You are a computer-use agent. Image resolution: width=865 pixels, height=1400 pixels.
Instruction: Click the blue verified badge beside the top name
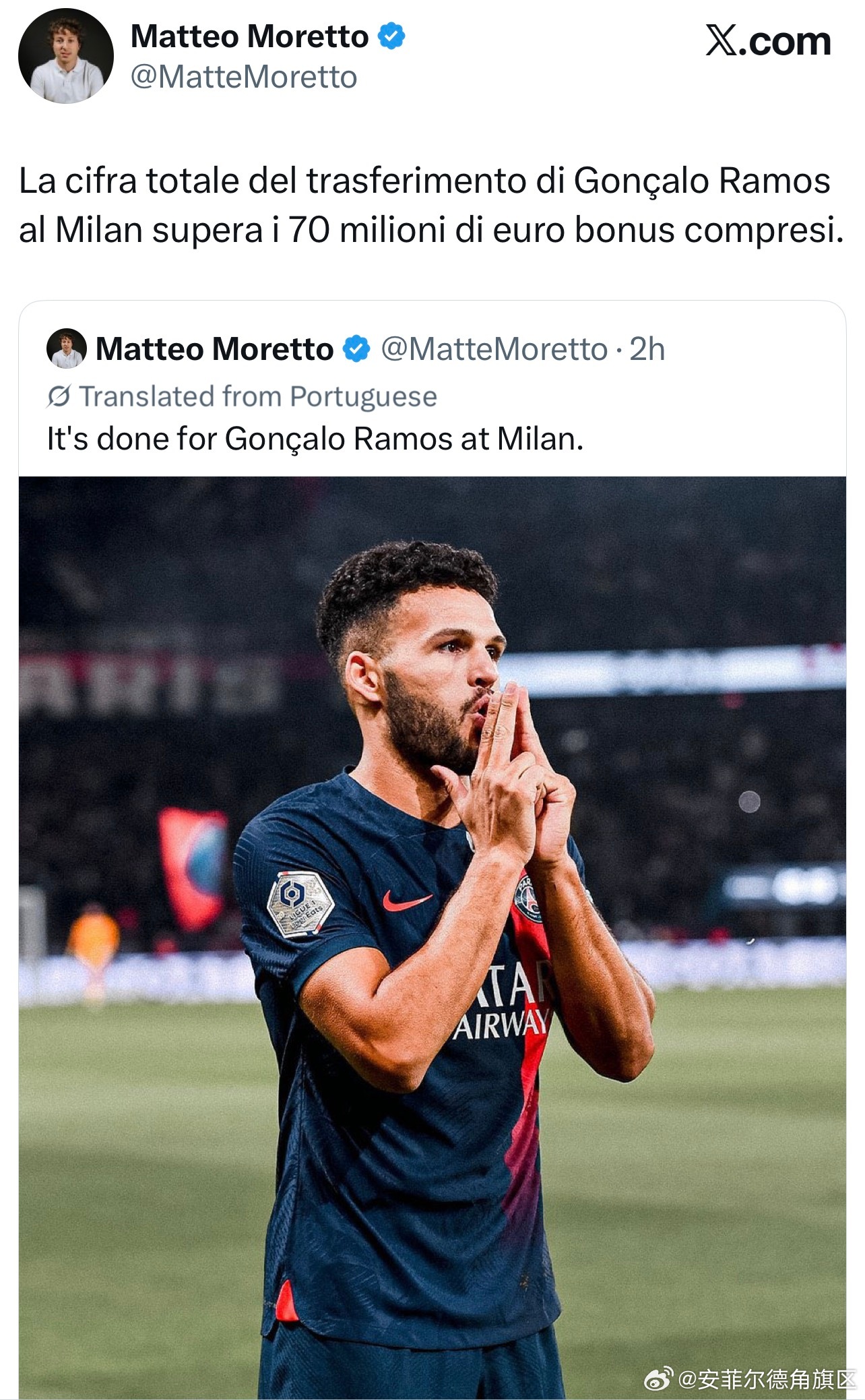pos(391,36)
